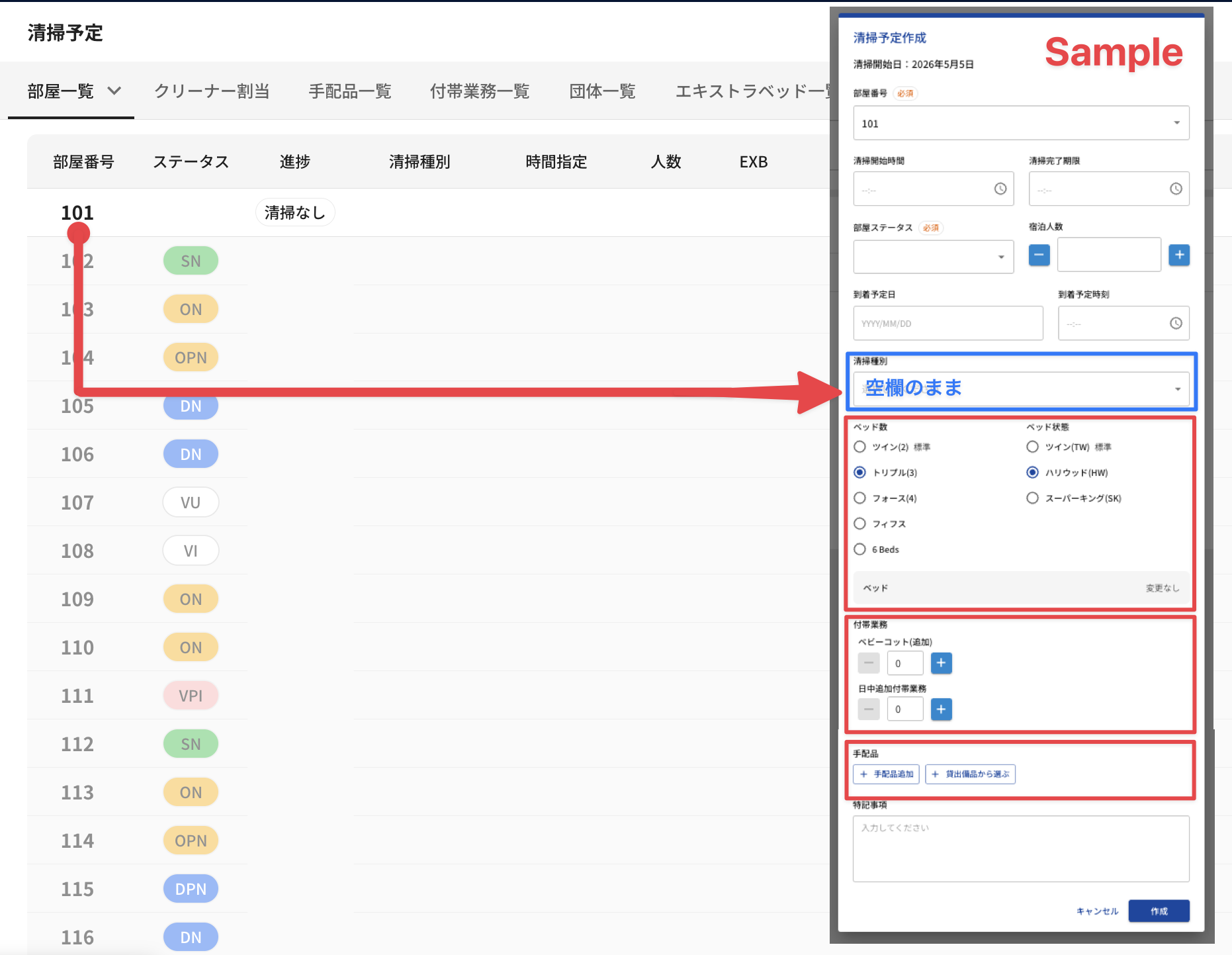Click the 特記事項 text area
Image resolution: width=1232 pixels, height=955 pixels.
[1021, 848]
